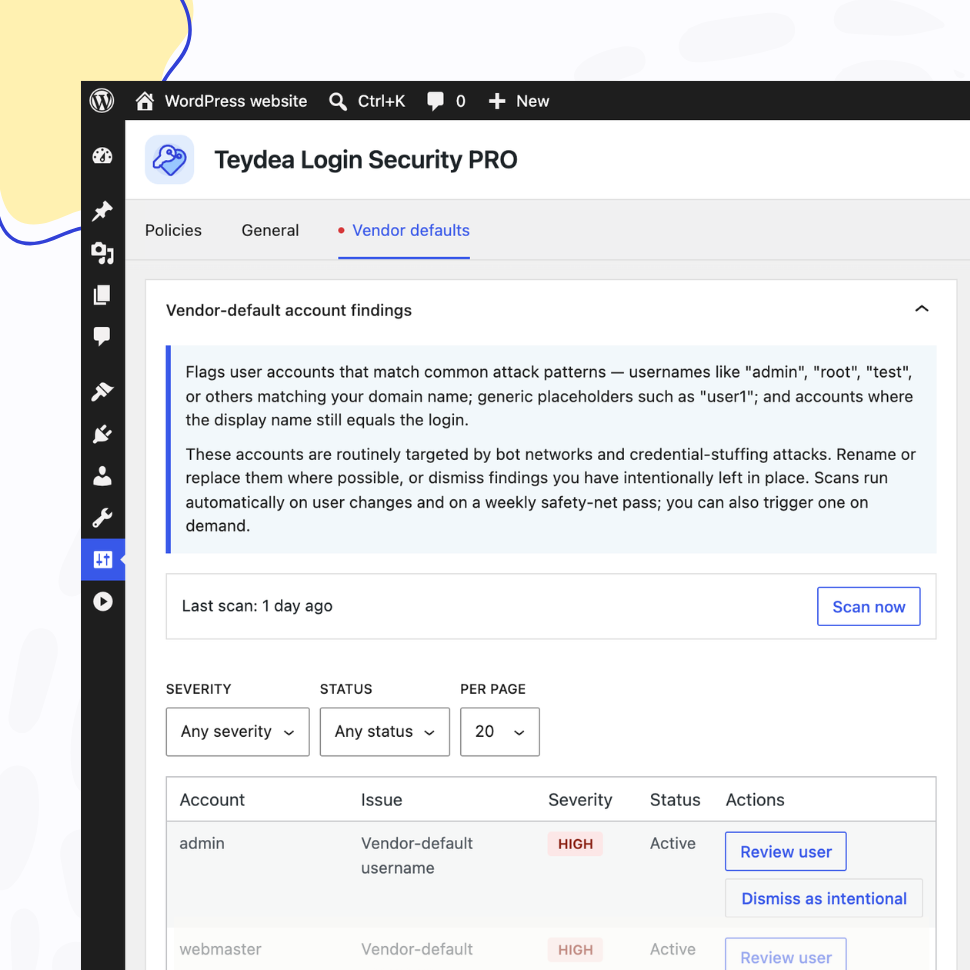970x970 pixels.
Task: Open the WordPress logo menu
Action: [102, 101]
